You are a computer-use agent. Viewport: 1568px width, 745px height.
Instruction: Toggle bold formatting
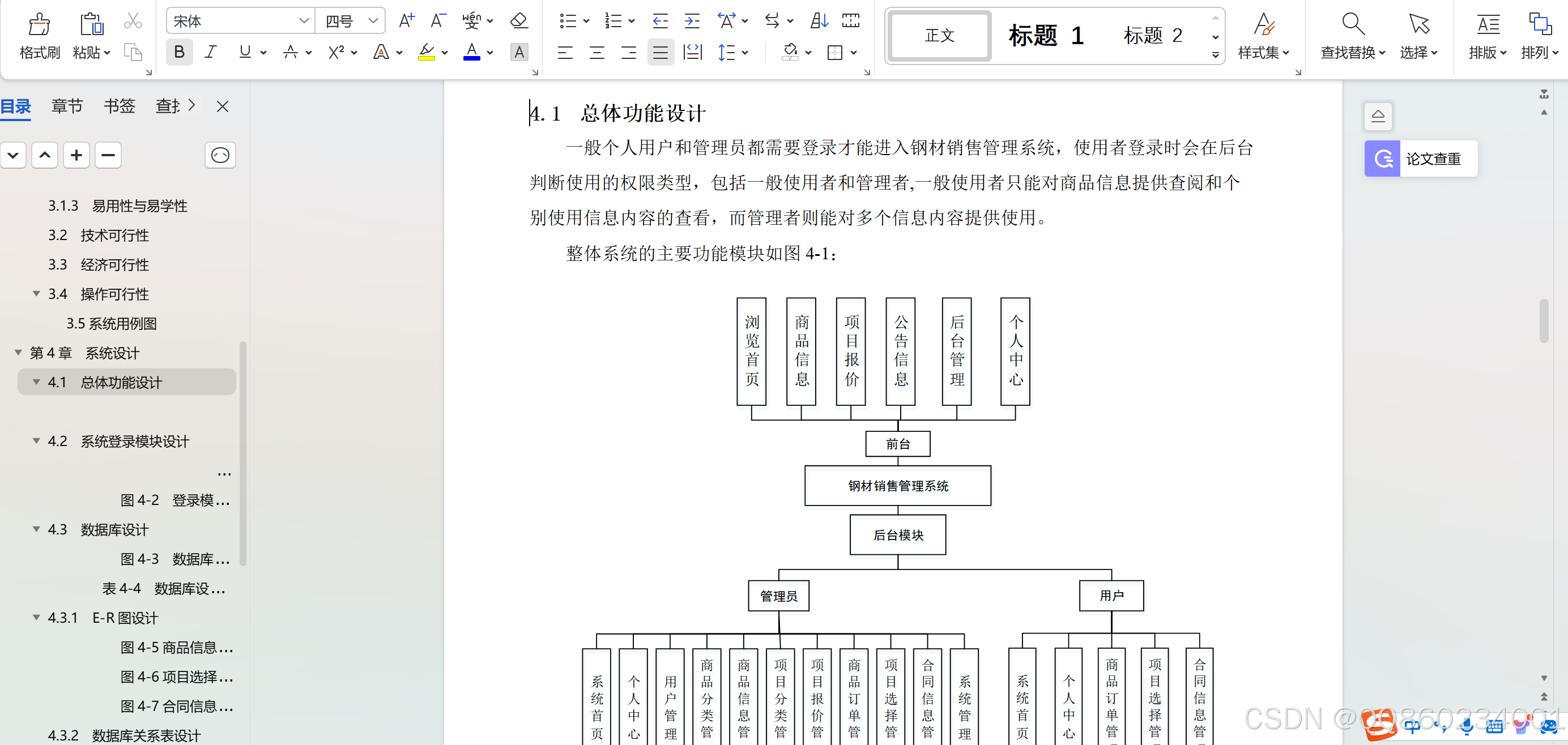tap(179, 53)
